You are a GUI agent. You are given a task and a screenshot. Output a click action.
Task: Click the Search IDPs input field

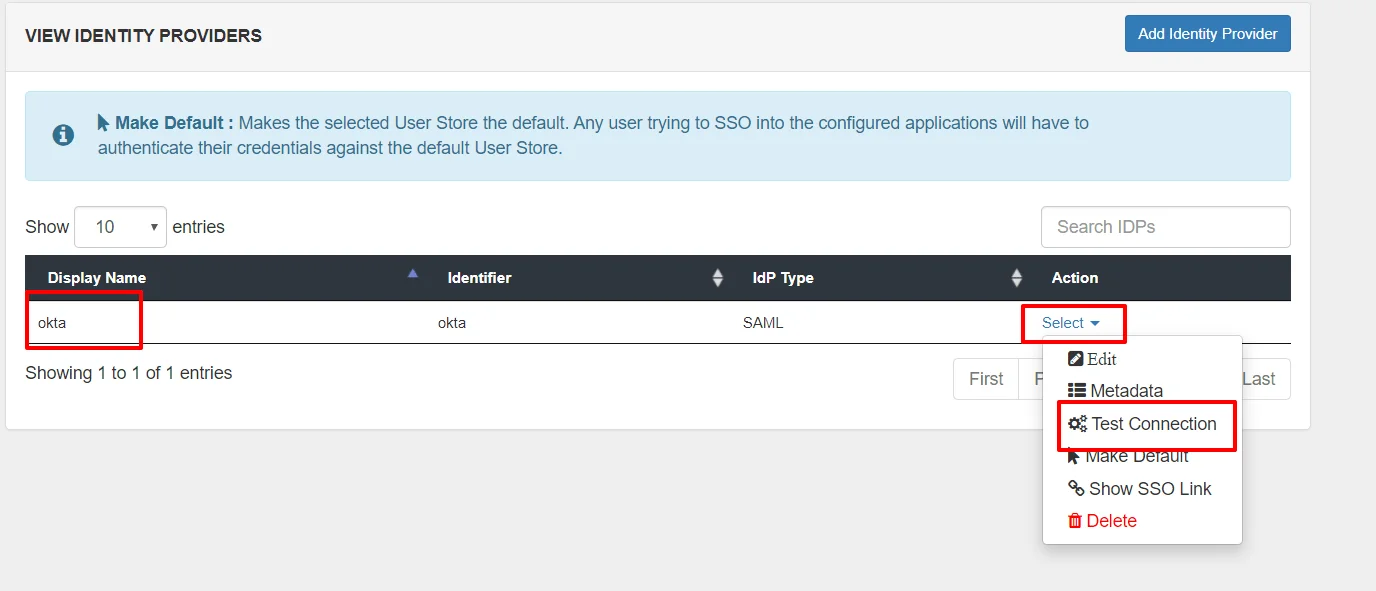pos(1164,226)
